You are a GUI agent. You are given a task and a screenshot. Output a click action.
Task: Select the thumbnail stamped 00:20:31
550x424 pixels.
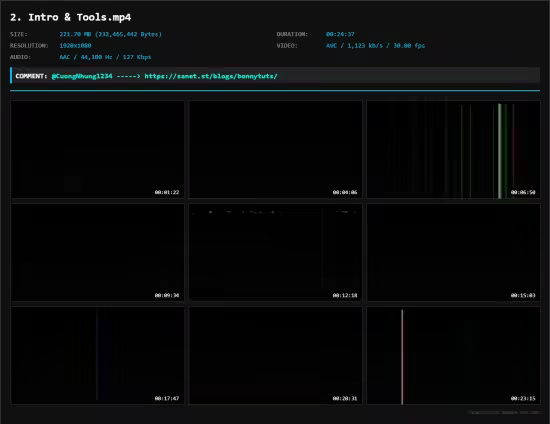pyautogui.click(x=276, y=356)
